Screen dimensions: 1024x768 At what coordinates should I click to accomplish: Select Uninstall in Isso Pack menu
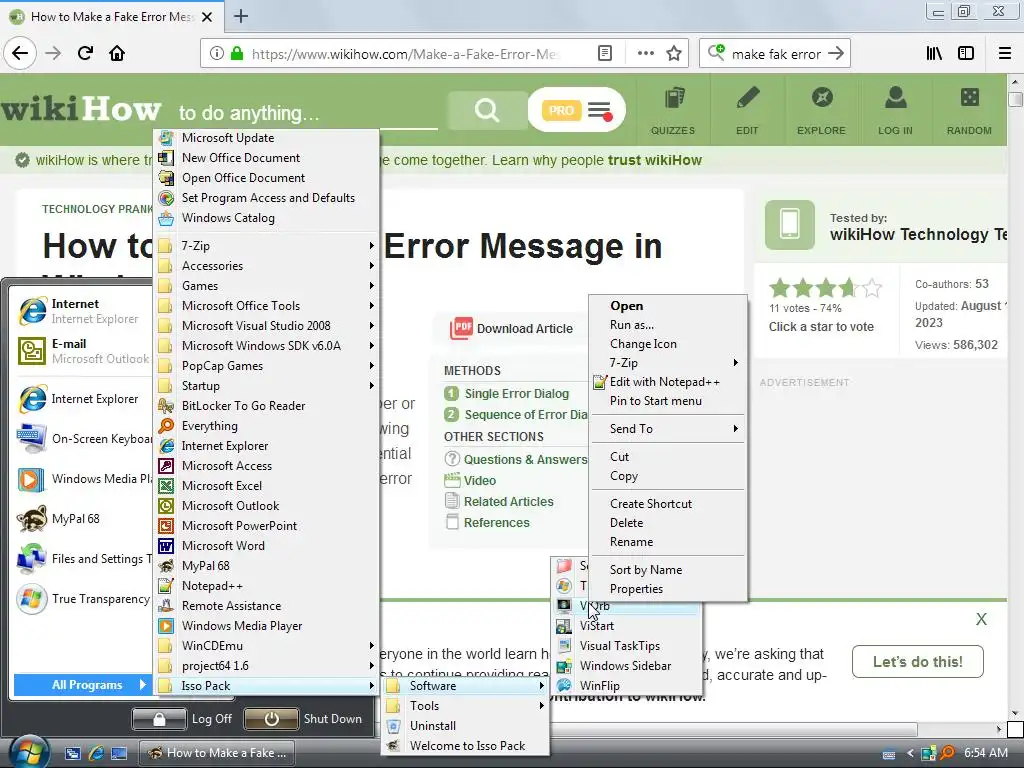click(x=465, y=726)
